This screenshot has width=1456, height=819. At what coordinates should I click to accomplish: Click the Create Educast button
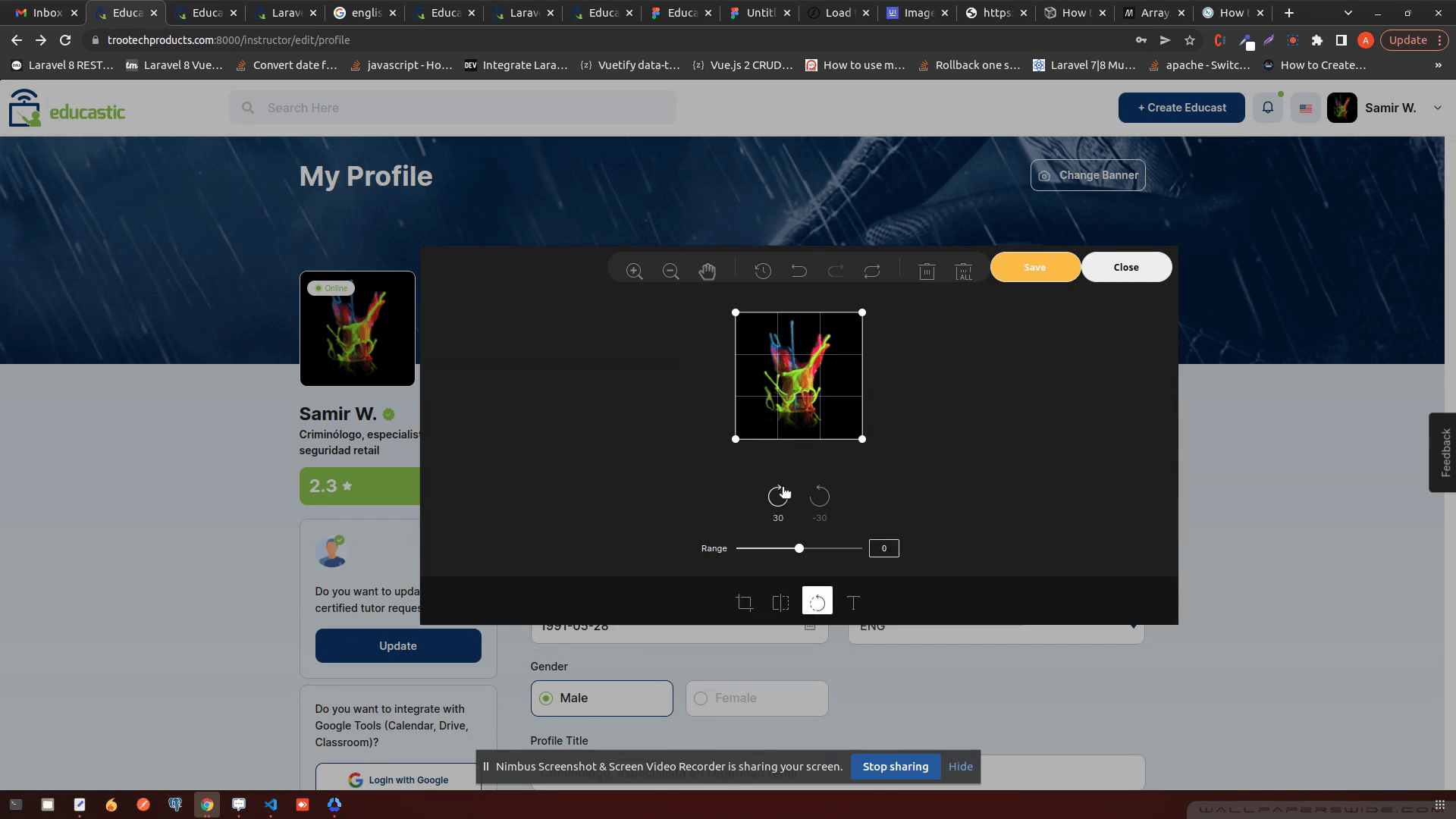click(1181, 108)
